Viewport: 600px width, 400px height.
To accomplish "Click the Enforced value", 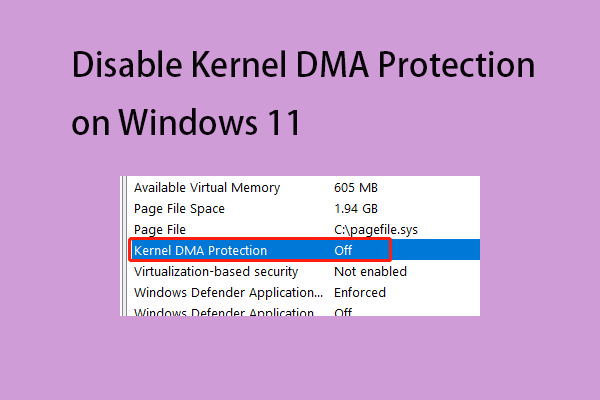I will pos(361,292).
